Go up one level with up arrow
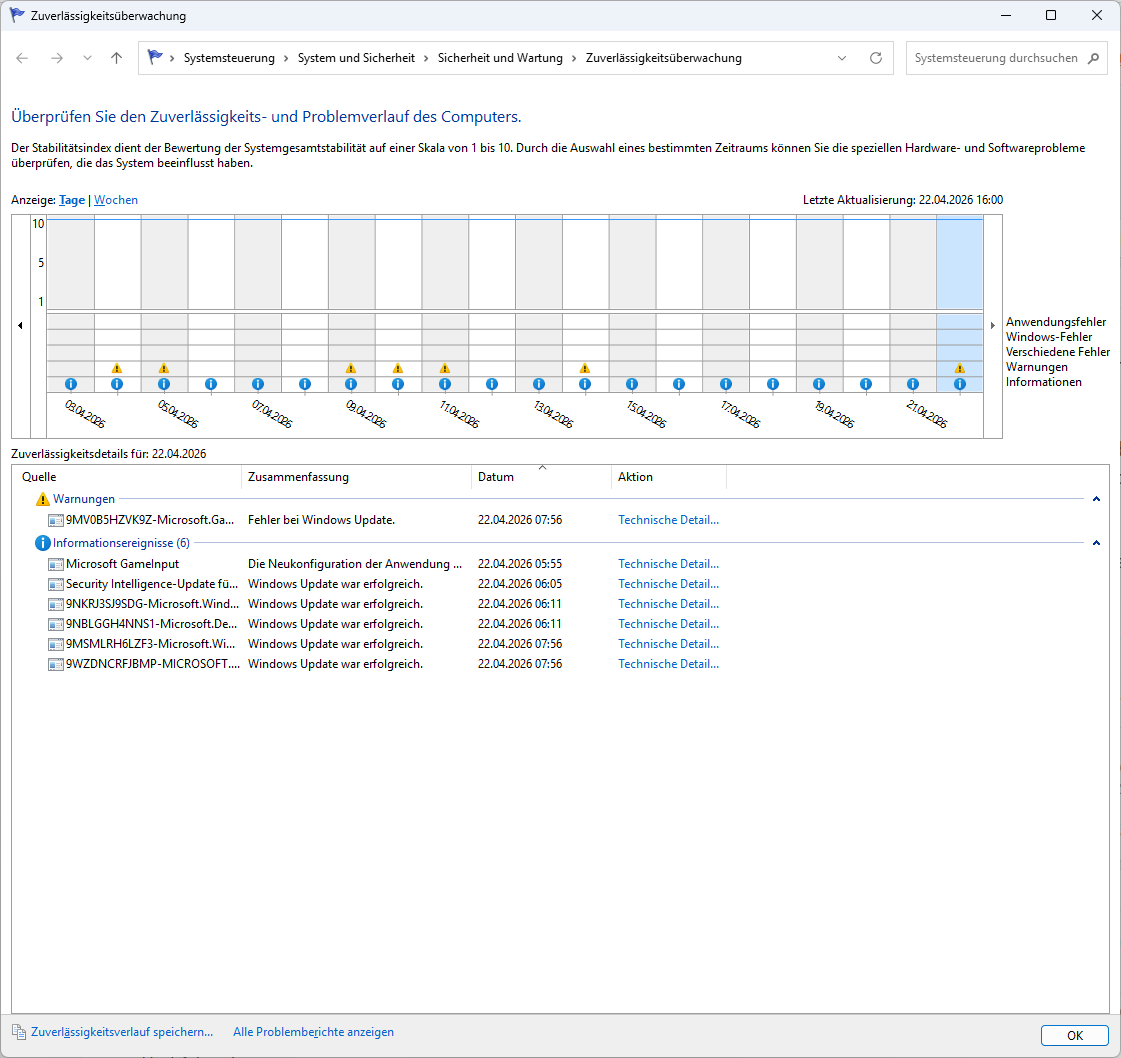The image size is (1121, 1058). (117, 58)
